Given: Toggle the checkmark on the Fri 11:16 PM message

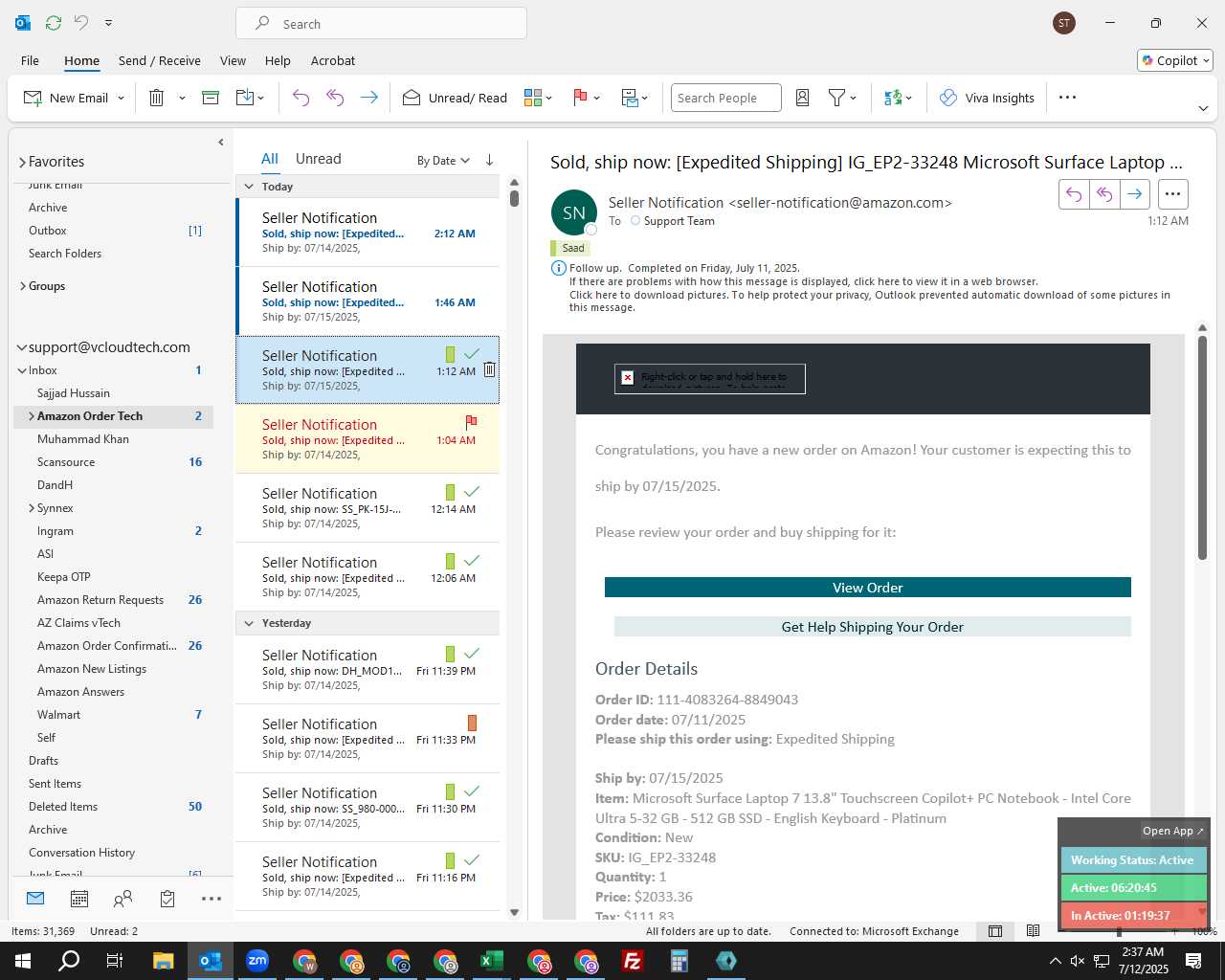Looking at the screenshot, I should [x=471, y=860].
